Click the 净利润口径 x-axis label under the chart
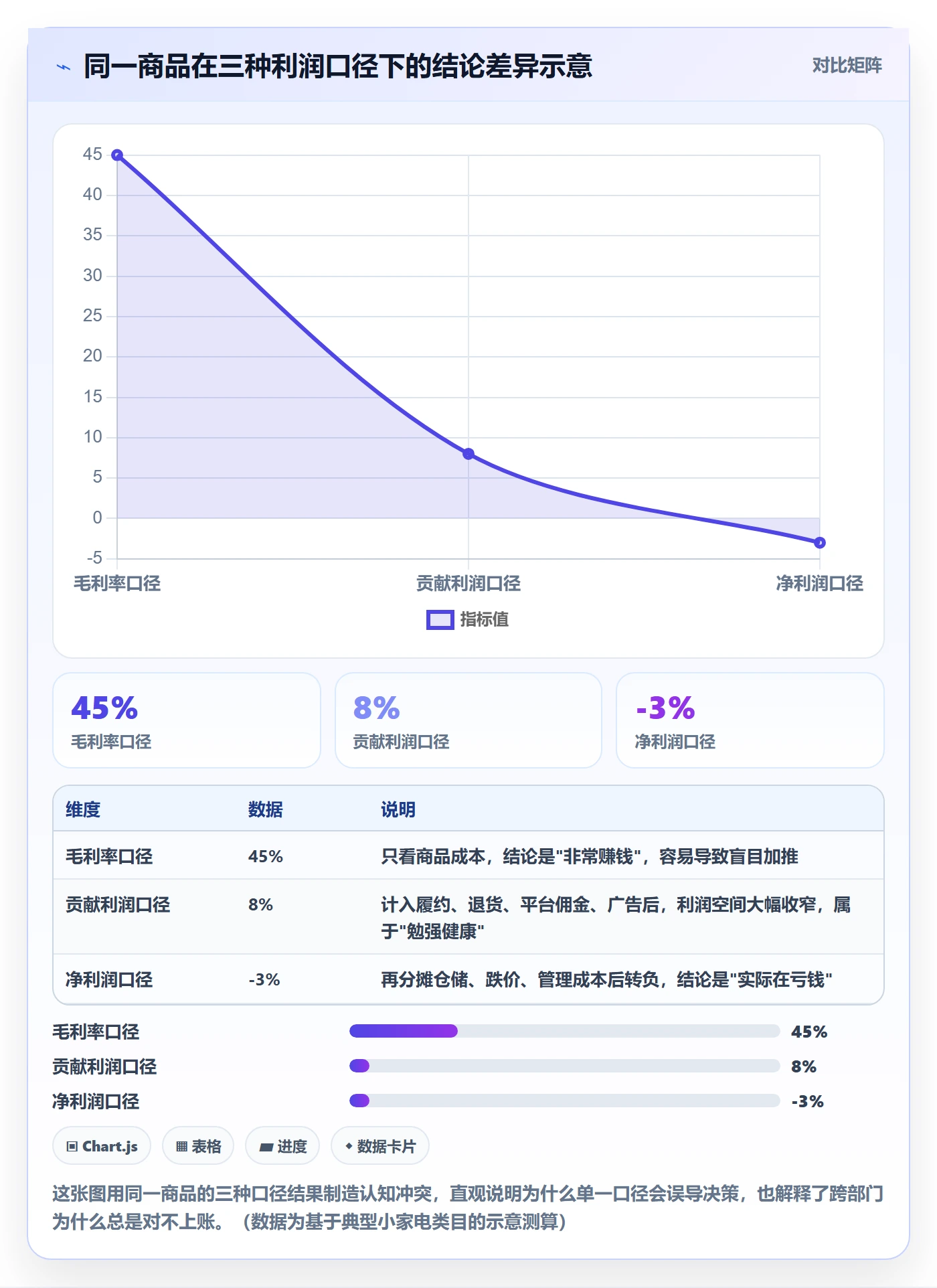 820,584
